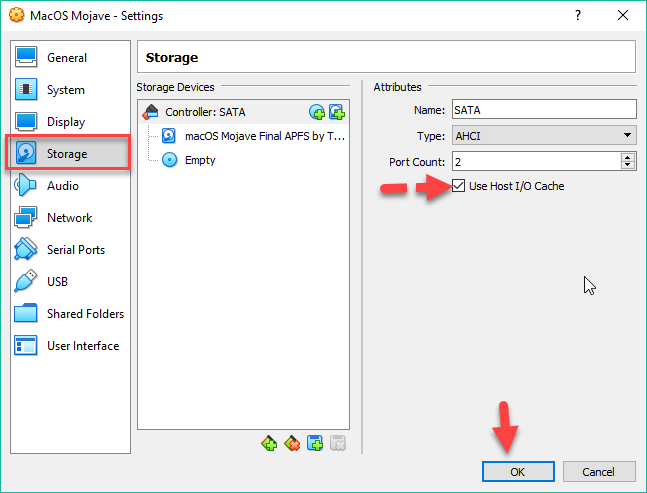Go to the Display settings category
Viewport: 647px width, 493px height.
[66, 122]
